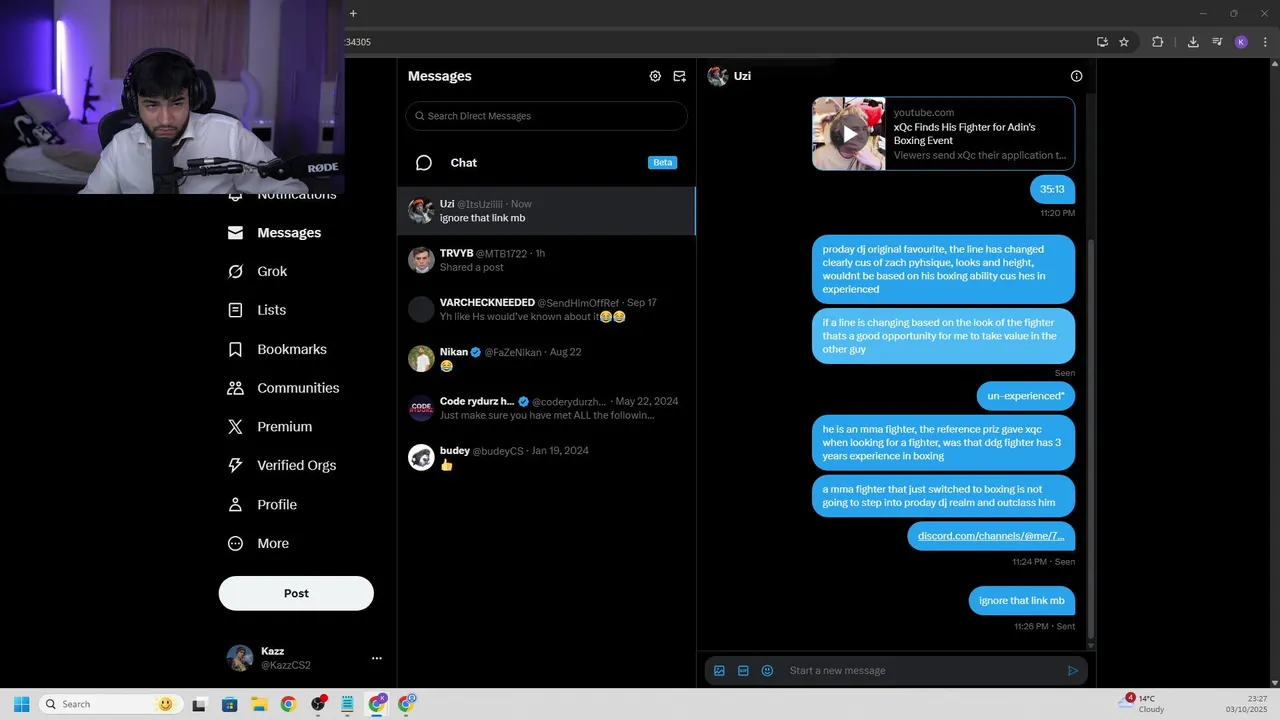
Task: Open the Windows Start menu
Action: tap(21, 704)
